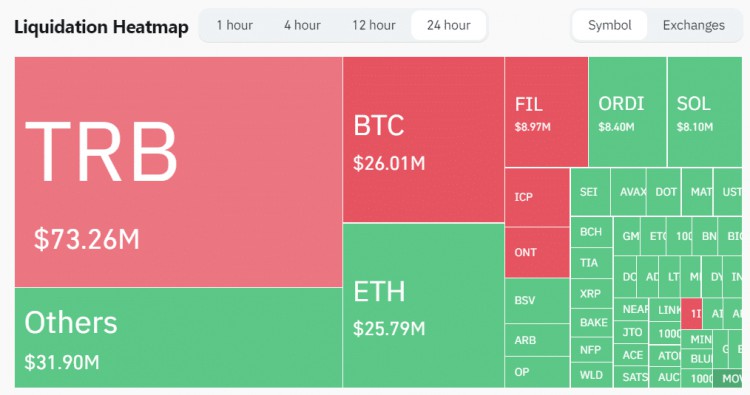
Task: Toggle view to Exchanges
Action: [x=694, y=25]
